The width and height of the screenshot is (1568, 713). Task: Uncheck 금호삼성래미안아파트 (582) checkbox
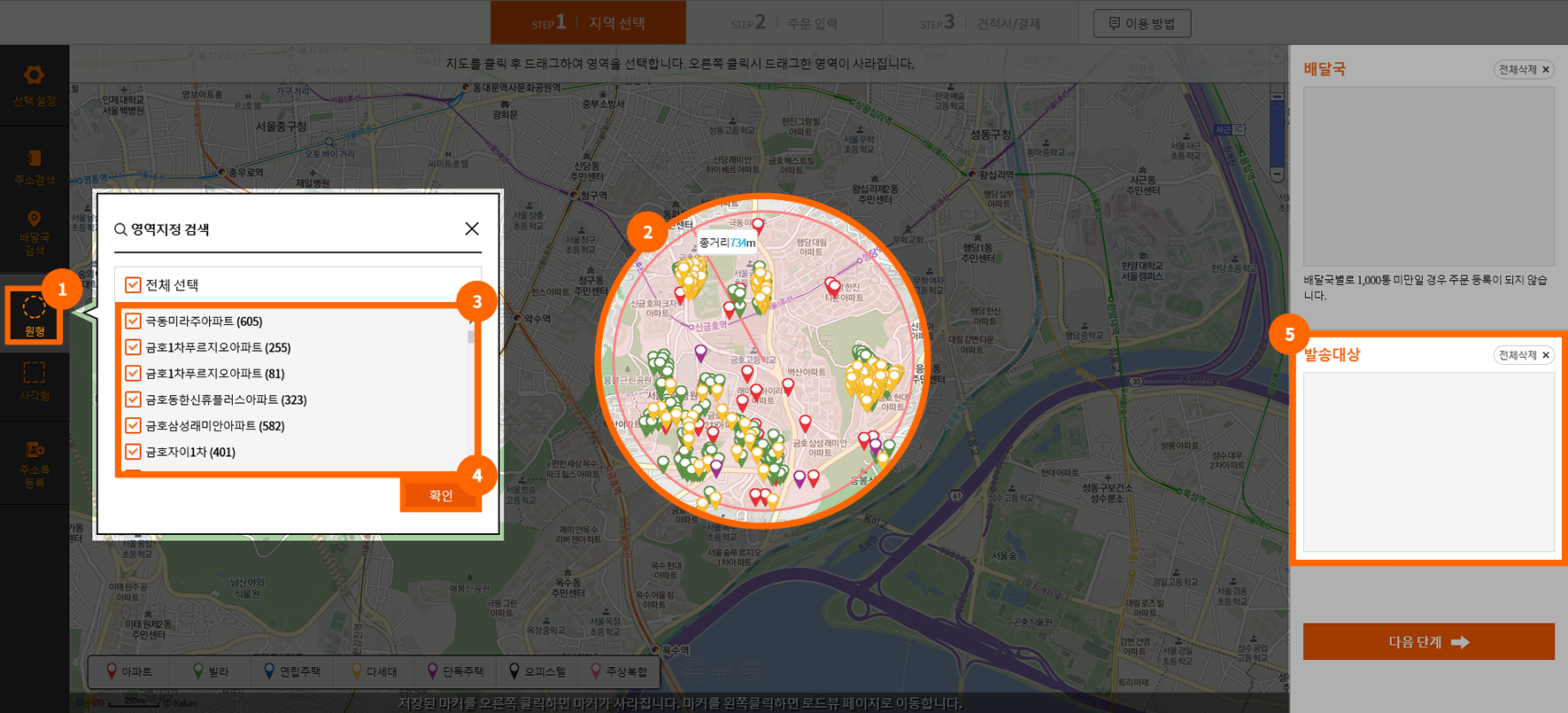click(133, 426)
